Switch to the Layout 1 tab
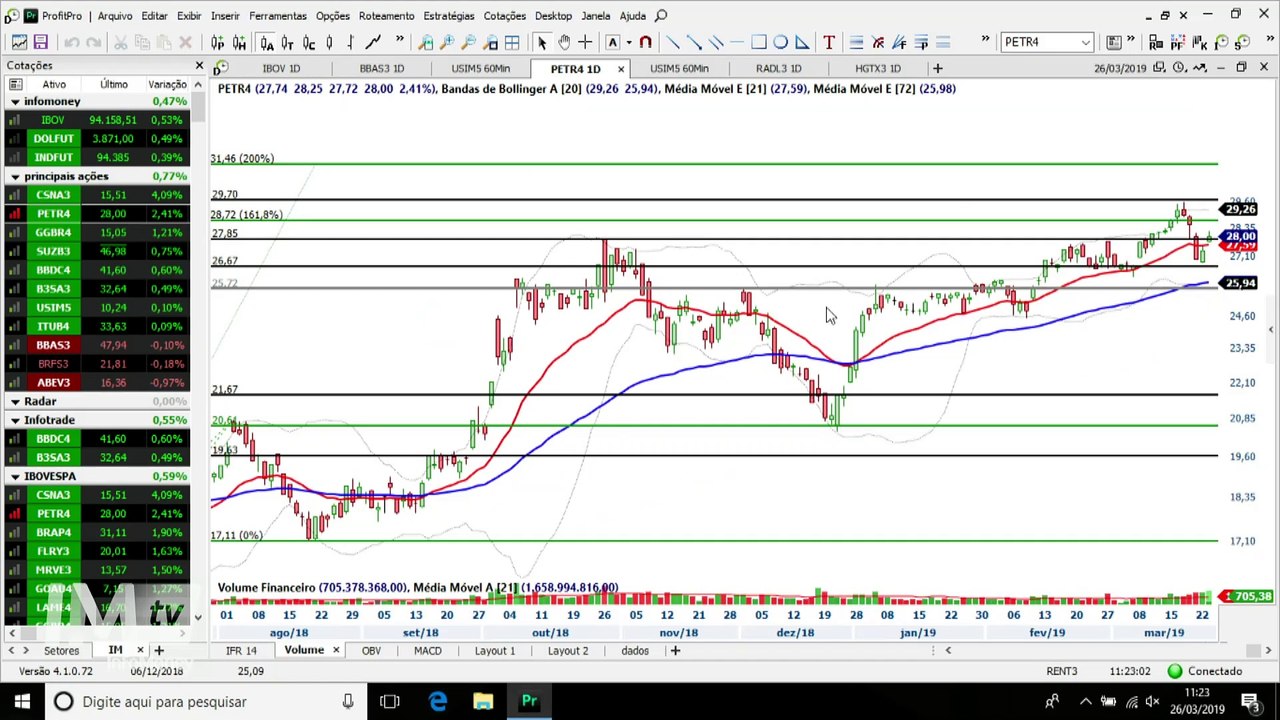Image resolution: width=1280 pixels, height=720 pixels. click(495, 651)
